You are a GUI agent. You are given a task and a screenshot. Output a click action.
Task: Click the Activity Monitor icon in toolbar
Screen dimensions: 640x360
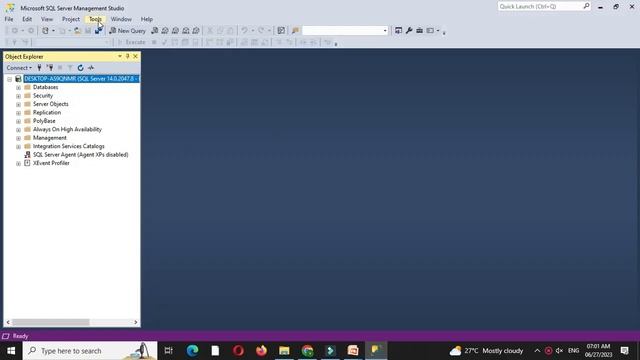point(281,31)
